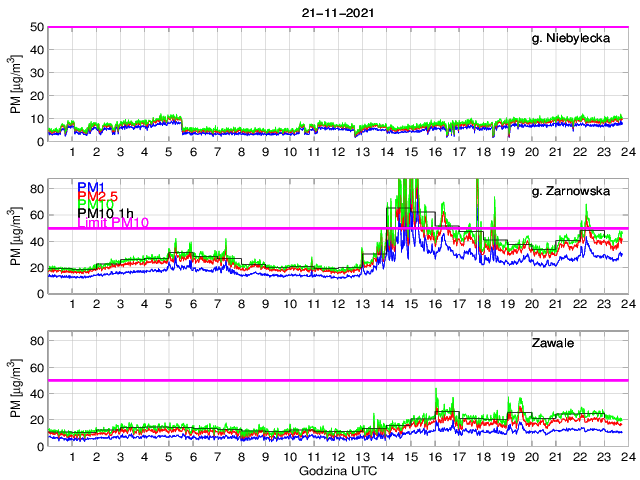640x480 pixels.
Task: Click y-axis tick 10 in Niebylecka panel
Action: (37, 119)
